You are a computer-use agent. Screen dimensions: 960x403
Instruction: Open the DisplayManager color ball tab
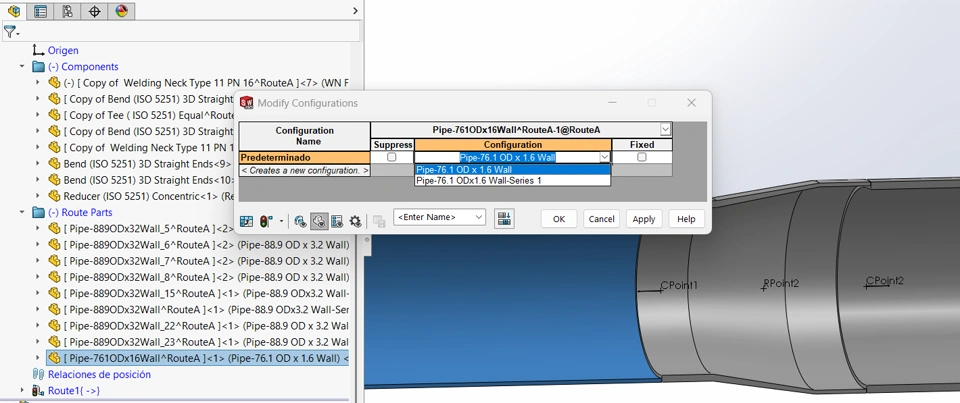pyautogui.click(x=121, y=11)
